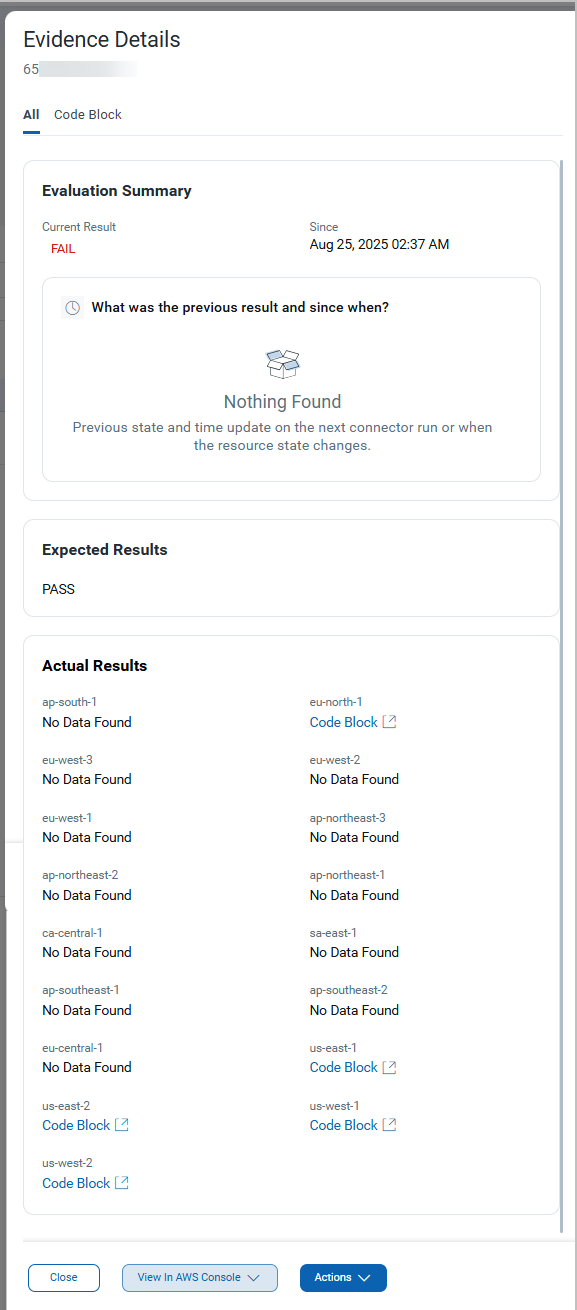Click the empty box Nothing Found illustration
This screenshot has width=577, height=1310.
pyautogui.click(x=282, y=363)
